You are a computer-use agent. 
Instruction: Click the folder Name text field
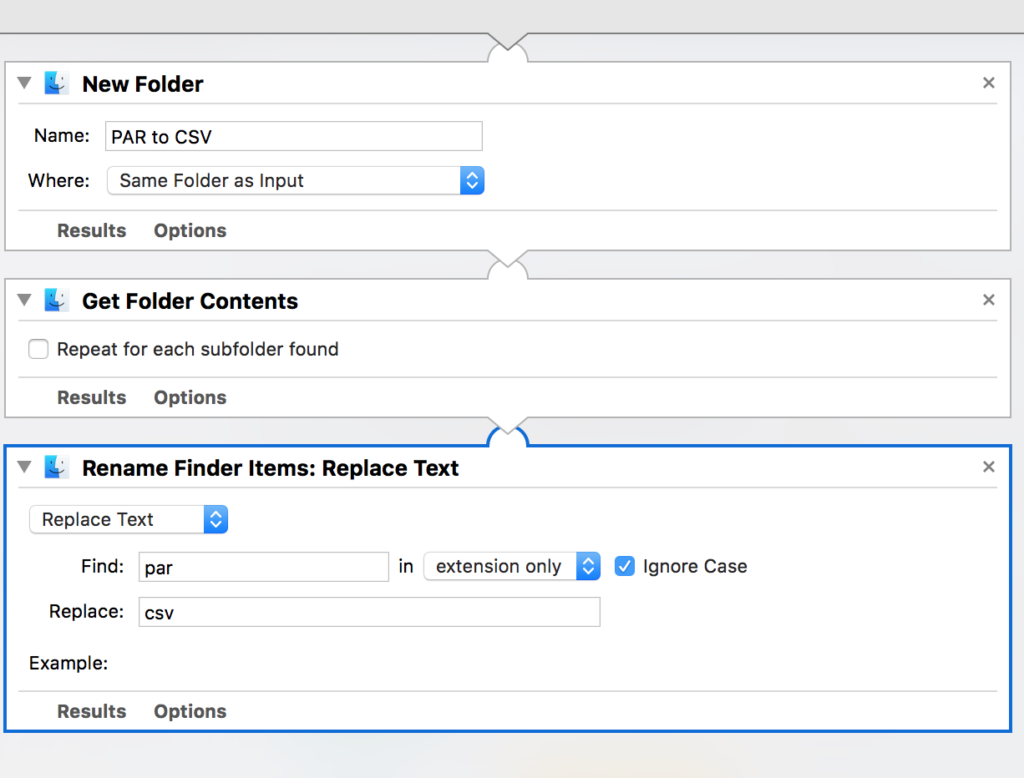(x=294, y=137)
